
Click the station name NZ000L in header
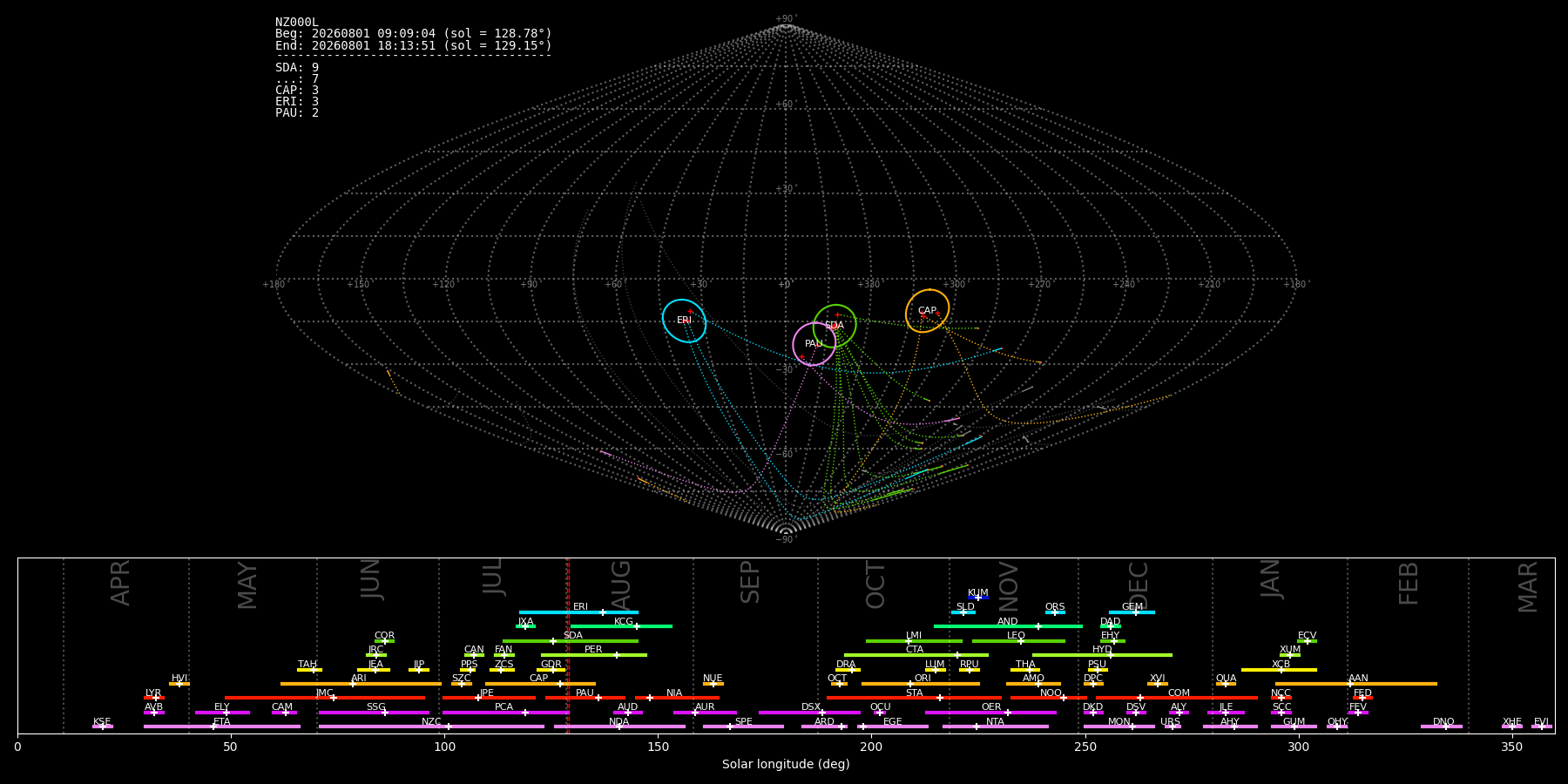click(297, 23)
